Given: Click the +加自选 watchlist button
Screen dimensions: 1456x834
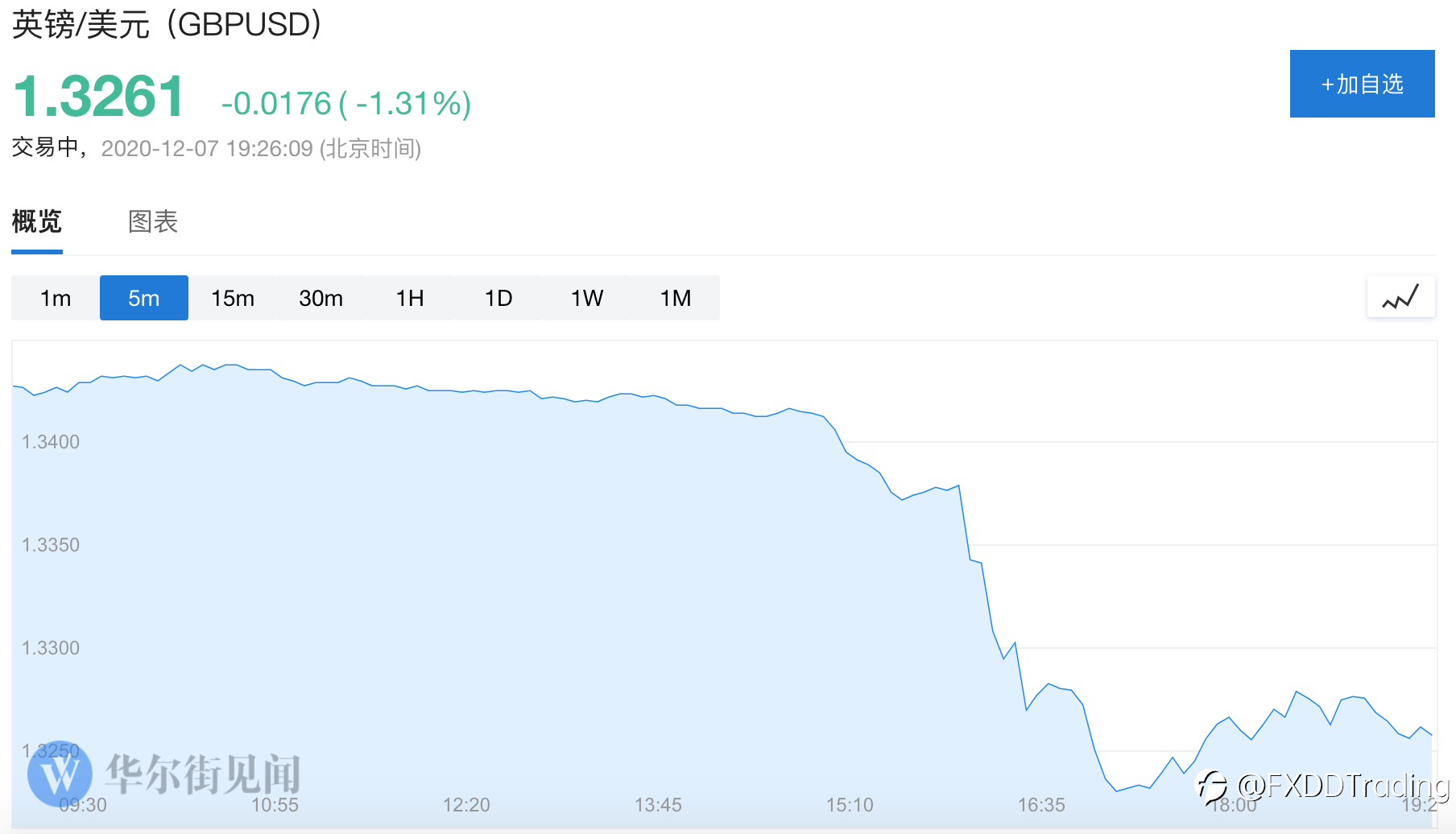Looking at the screenshot, I should [x=1362, y=84].
